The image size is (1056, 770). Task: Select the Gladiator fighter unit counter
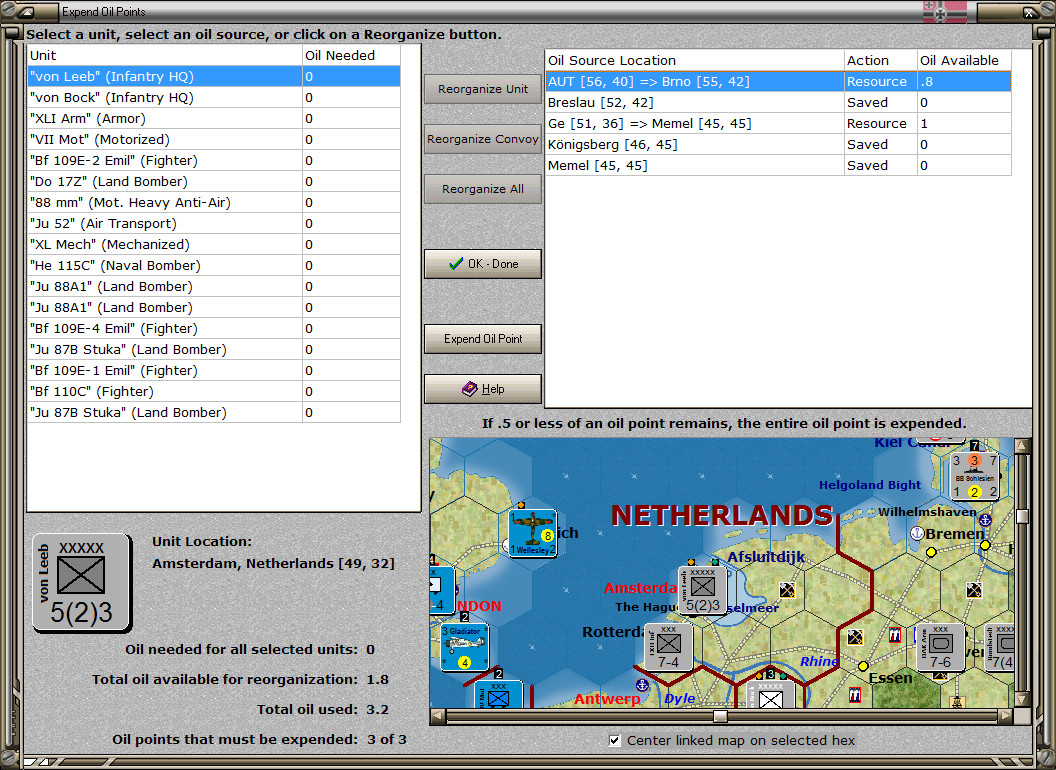464,647
